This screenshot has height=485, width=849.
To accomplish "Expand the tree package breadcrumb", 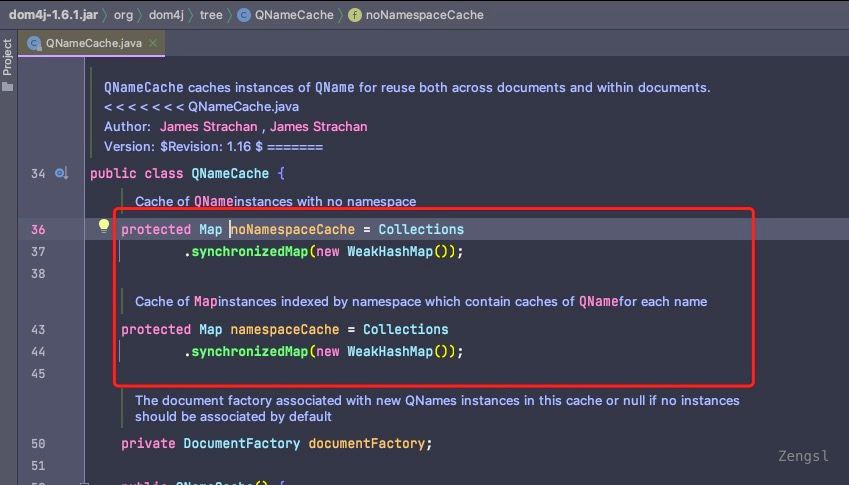I will click(211, 15).
